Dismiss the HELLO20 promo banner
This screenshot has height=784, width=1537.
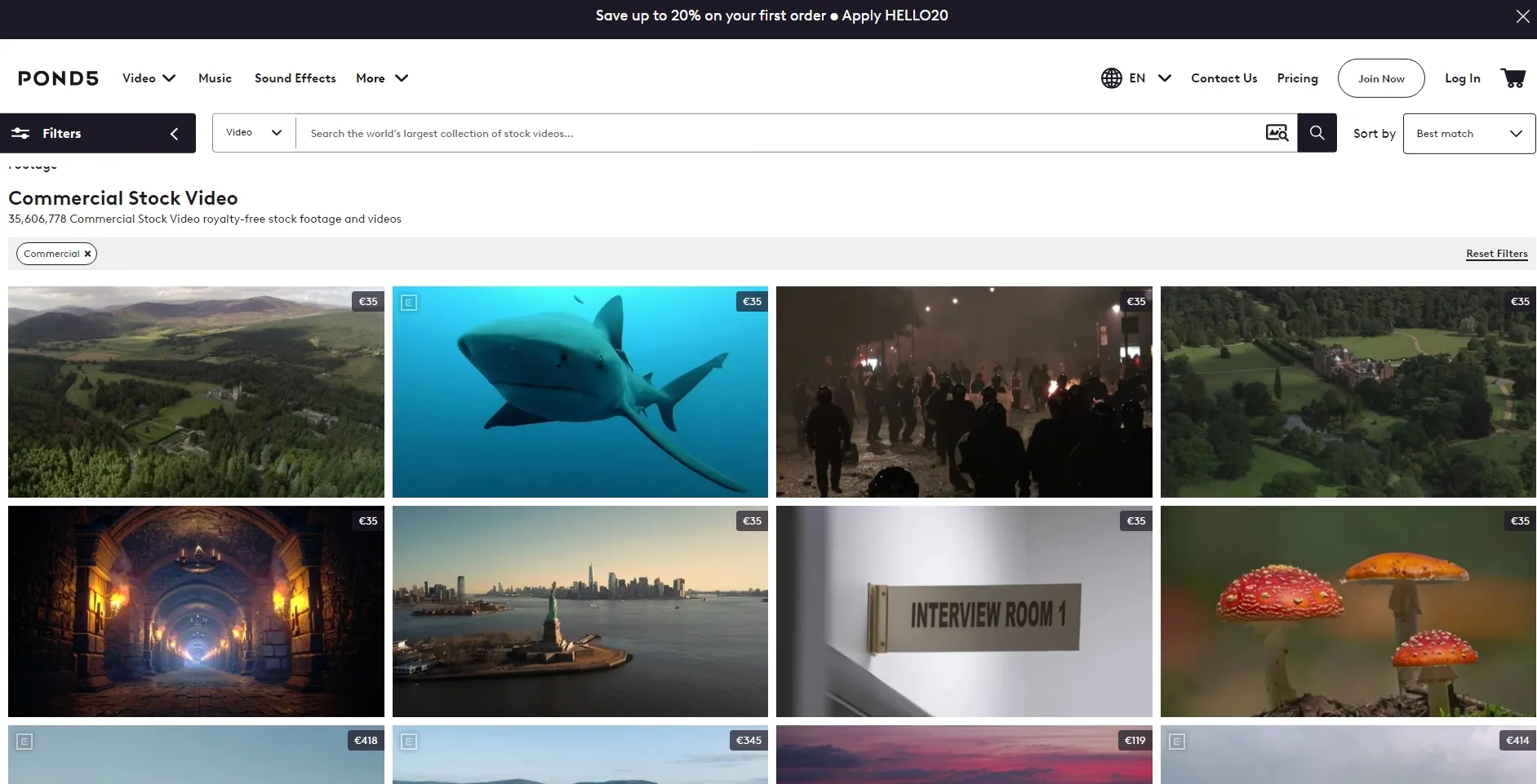click(1522, 16)
